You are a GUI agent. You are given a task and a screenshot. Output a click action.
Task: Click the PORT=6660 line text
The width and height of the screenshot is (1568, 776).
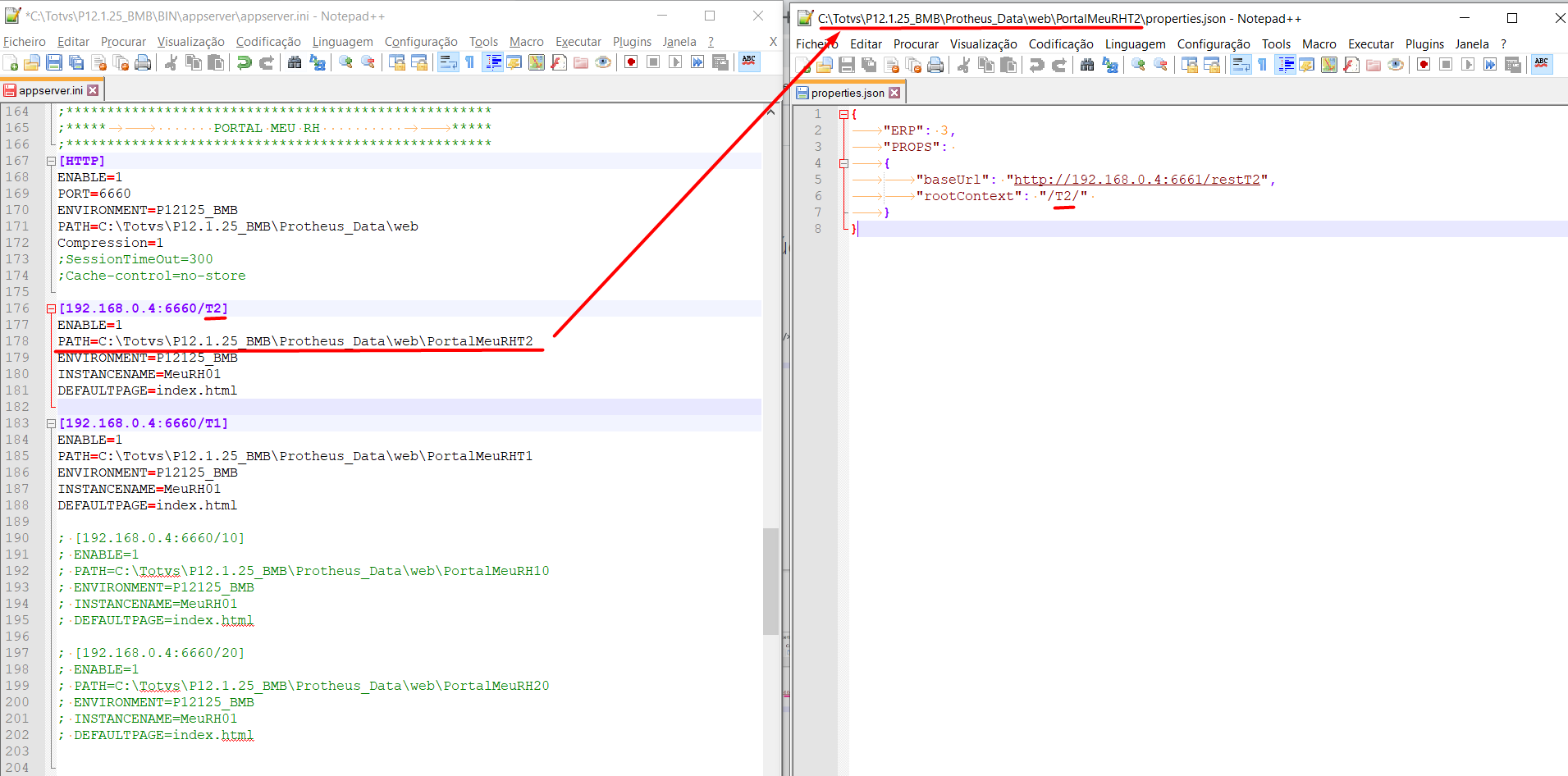click(94, 194)
